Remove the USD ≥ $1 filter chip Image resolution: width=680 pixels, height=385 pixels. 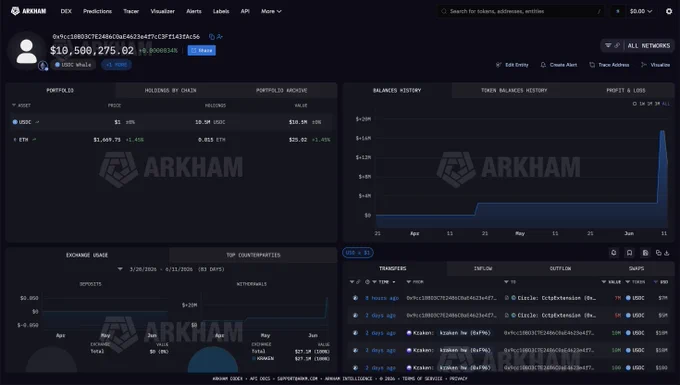point(358,253)
